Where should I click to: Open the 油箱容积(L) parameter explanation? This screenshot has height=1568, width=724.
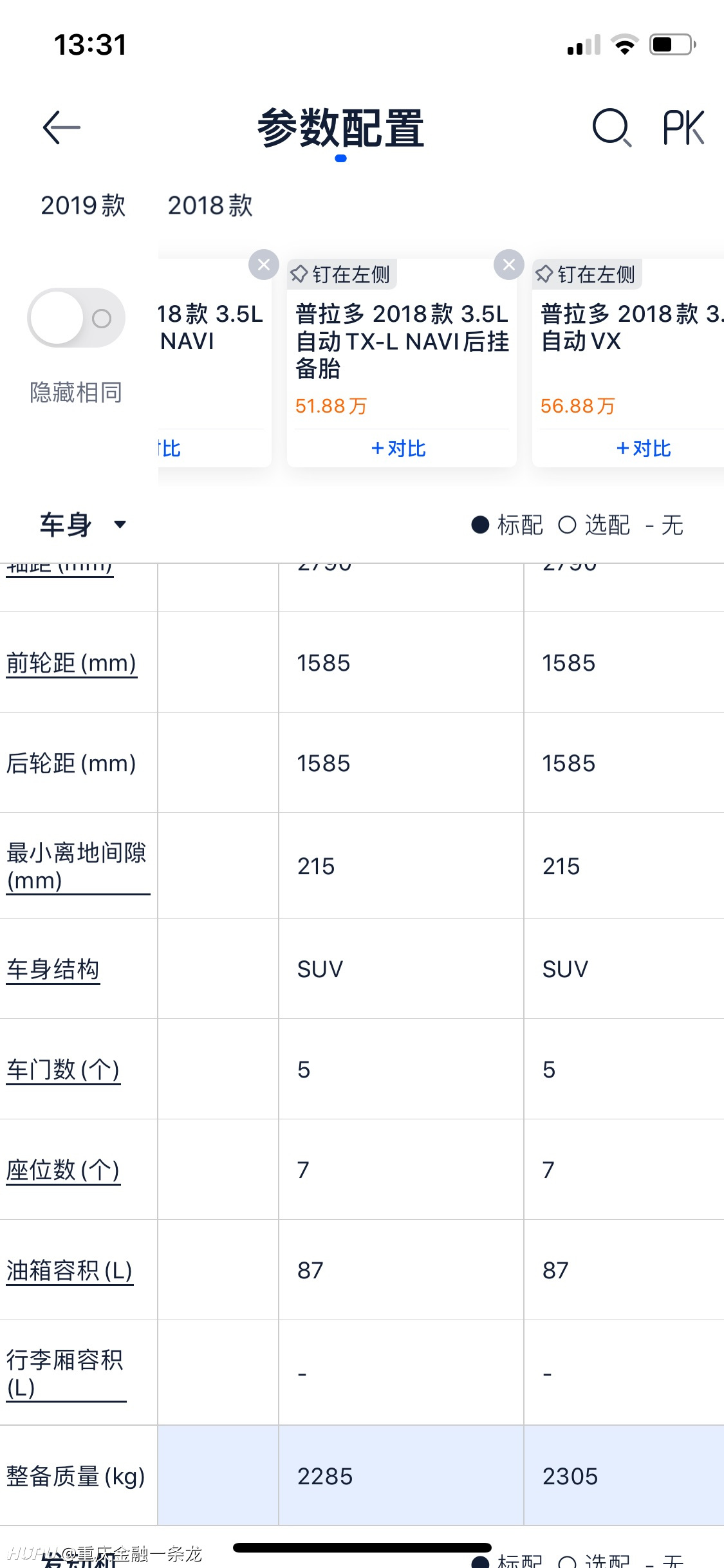coord(70,1271)
